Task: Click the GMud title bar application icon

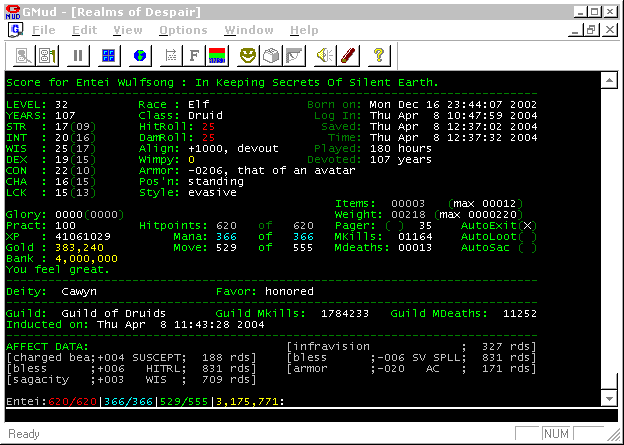Action: coord(13,12)
